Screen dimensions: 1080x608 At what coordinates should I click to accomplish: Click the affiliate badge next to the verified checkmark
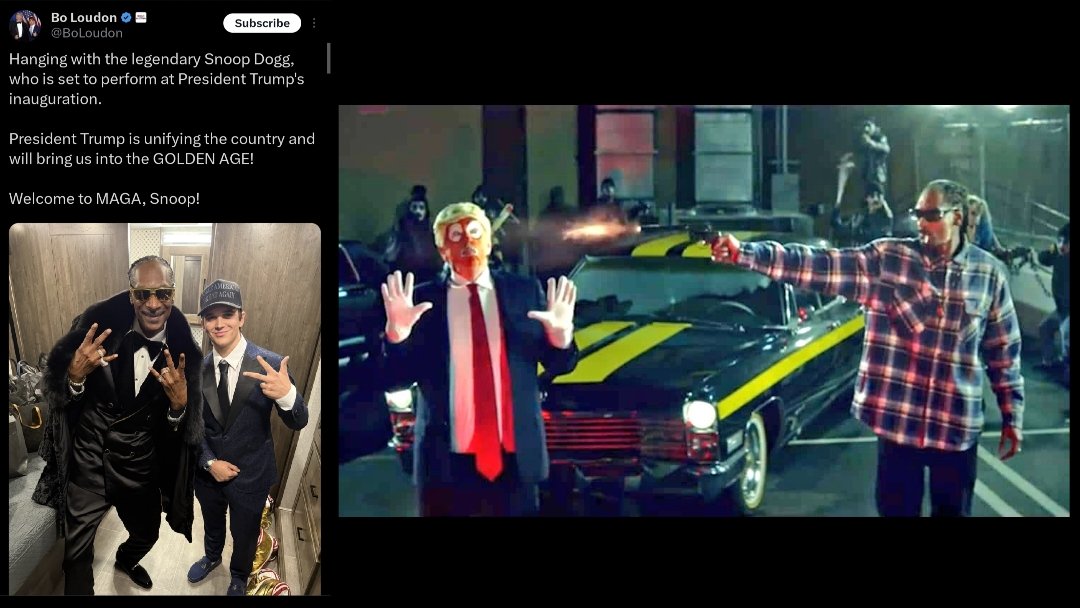(x=141, y=18)
